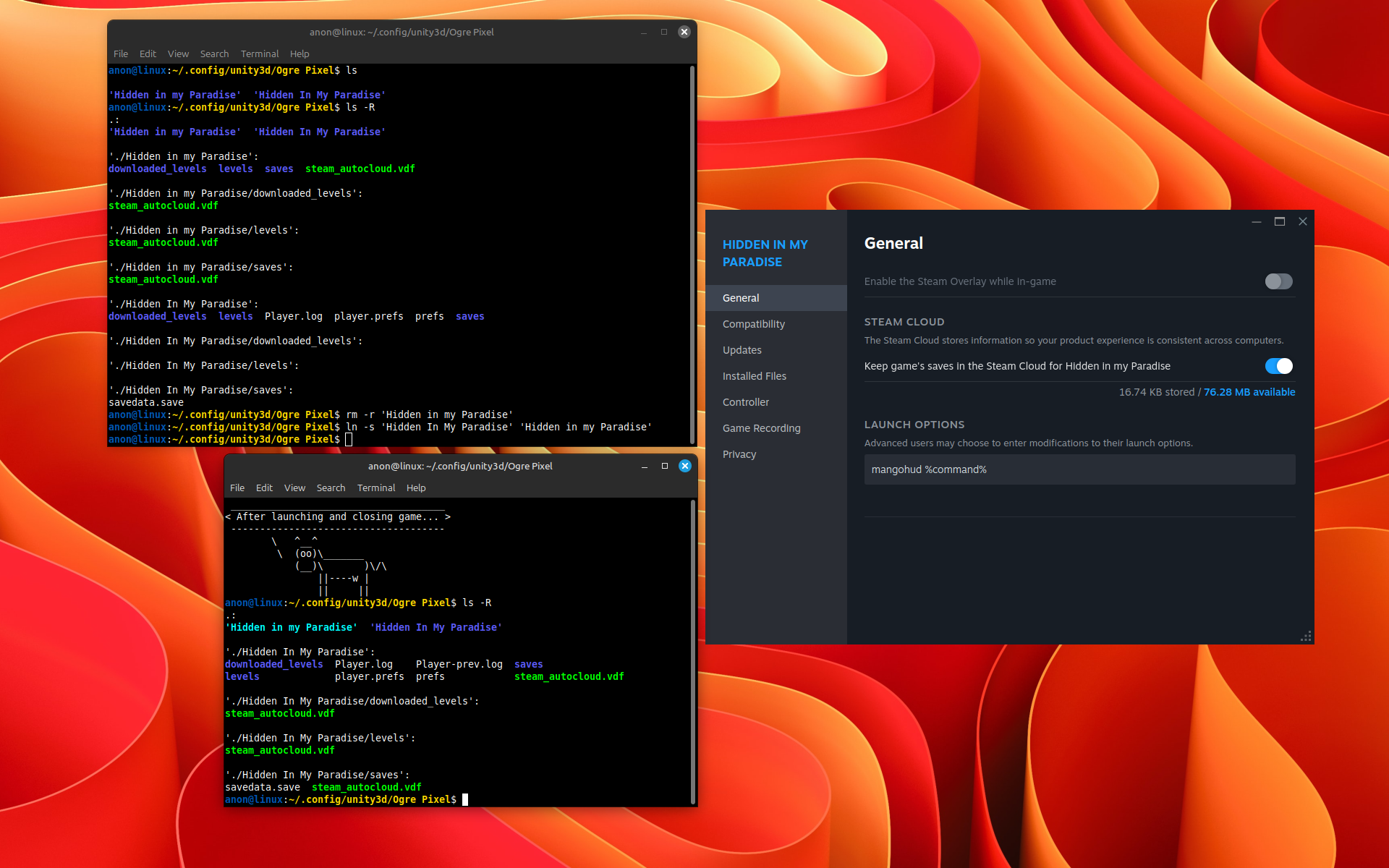The width and height of the screenshot is (1389, 868).
Task: Open Compatibility settings in sidebar
Action: coord(753,324)
